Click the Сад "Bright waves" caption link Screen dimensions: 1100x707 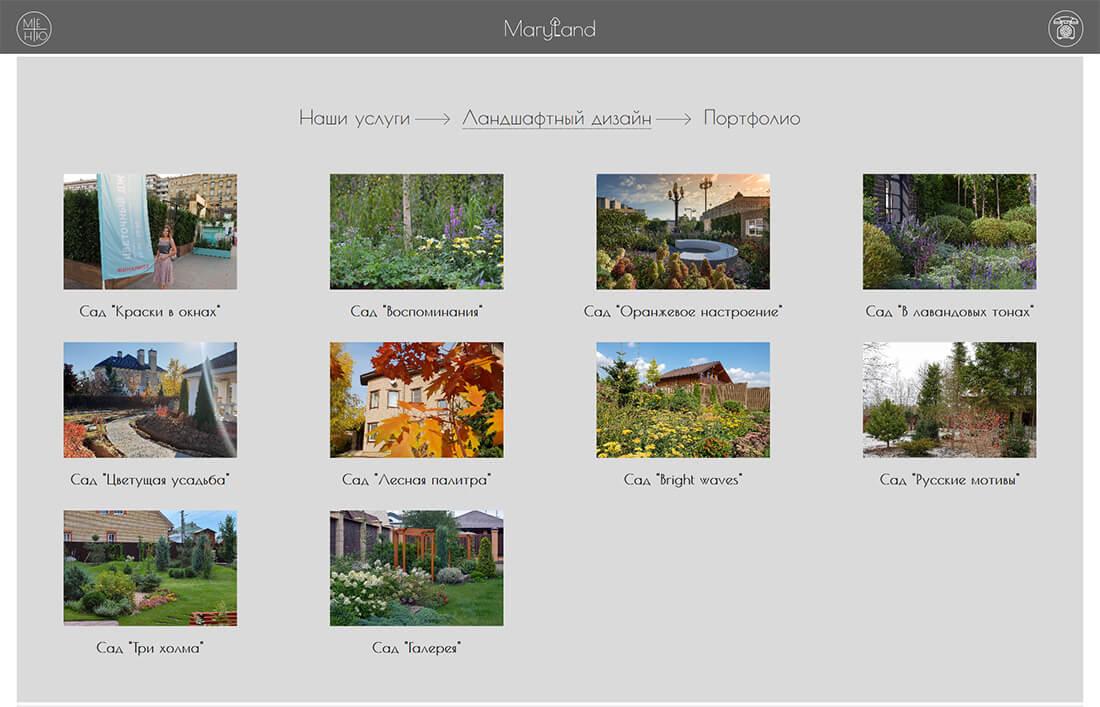point(683,480)
